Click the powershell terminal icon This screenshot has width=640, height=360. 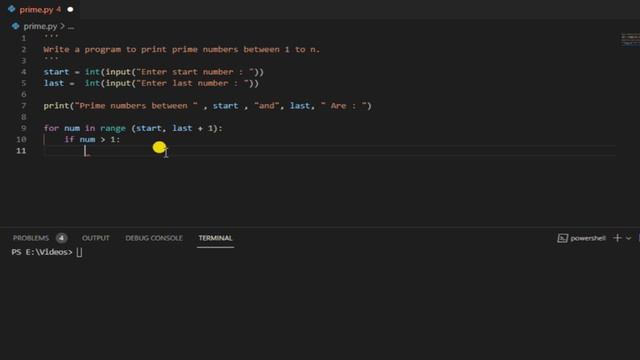click(x=562, y=238)
